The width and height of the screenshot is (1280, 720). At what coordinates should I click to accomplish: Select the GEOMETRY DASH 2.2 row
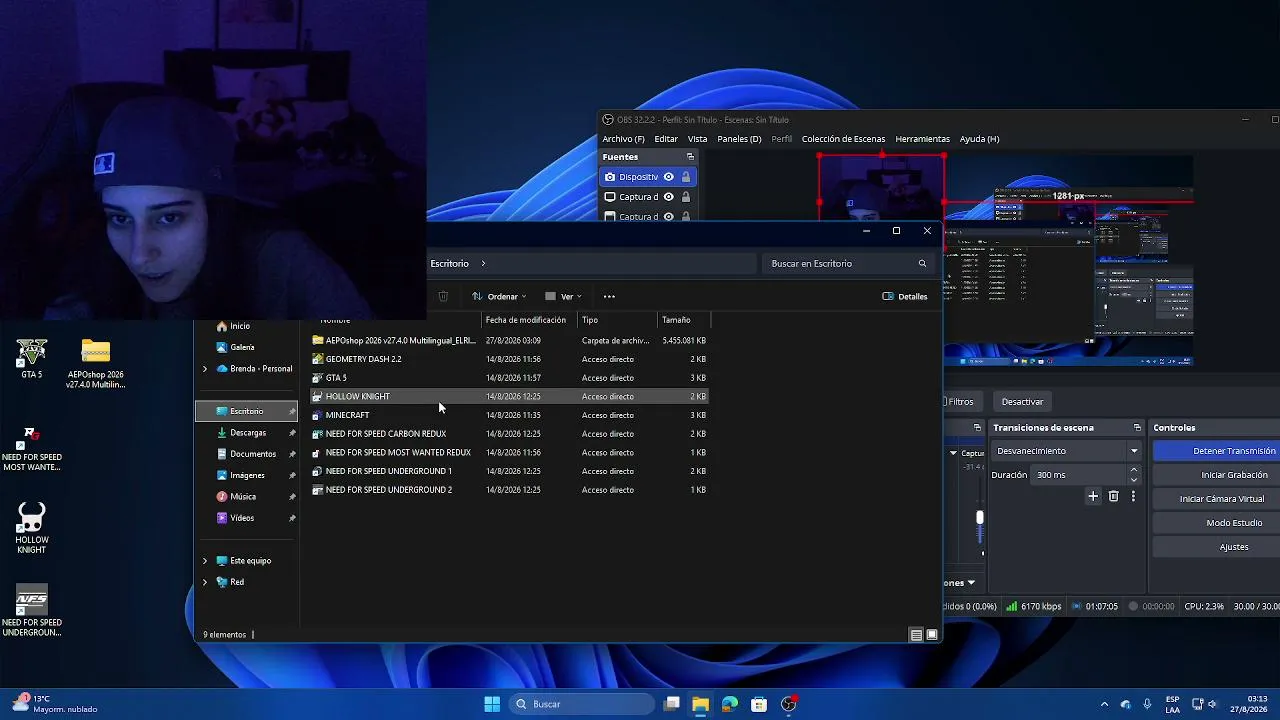[x=509, y=359]
